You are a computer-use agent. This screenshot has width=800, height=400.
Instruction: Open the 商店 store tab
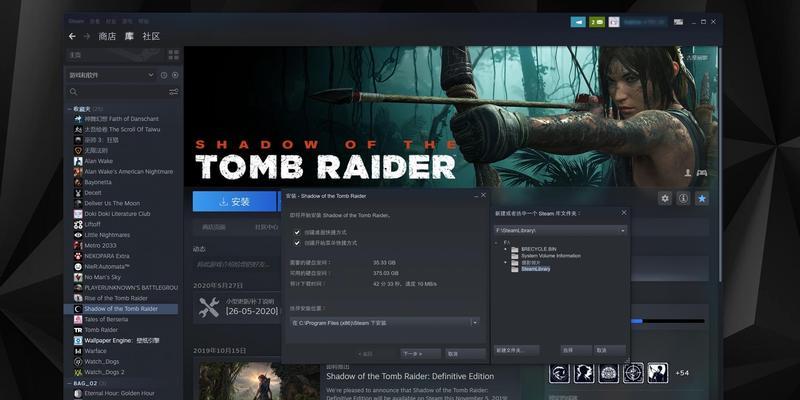tap(107, 36)
